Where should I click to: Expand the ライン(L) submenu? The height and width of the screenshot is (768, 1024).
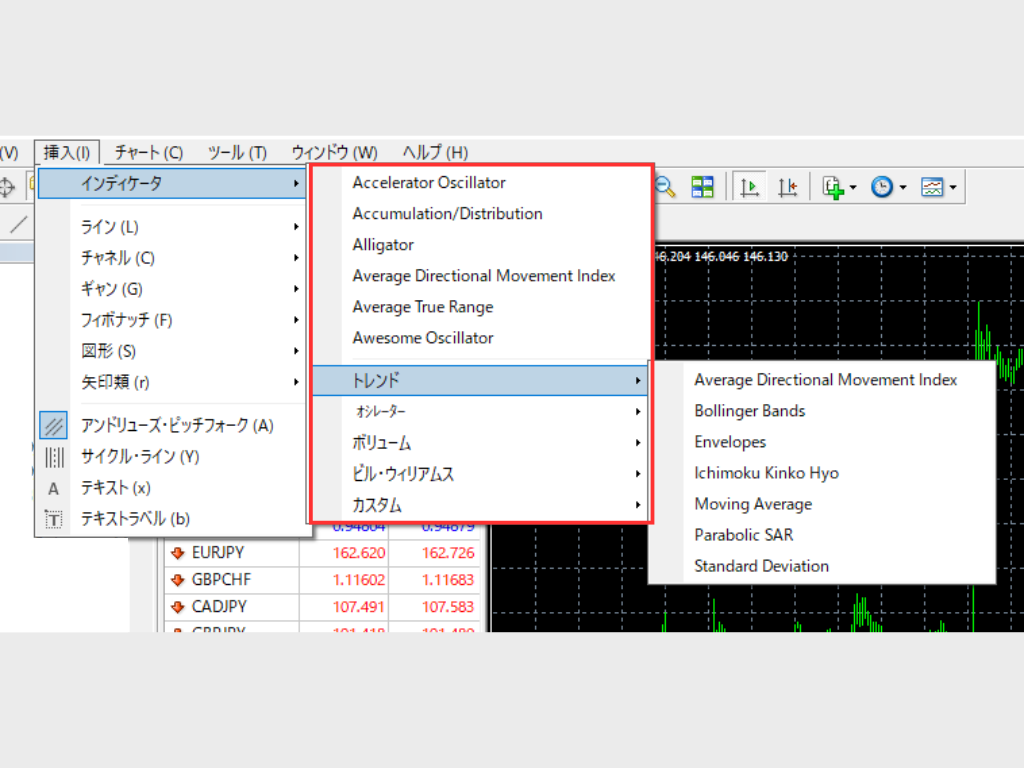(172, 227)
